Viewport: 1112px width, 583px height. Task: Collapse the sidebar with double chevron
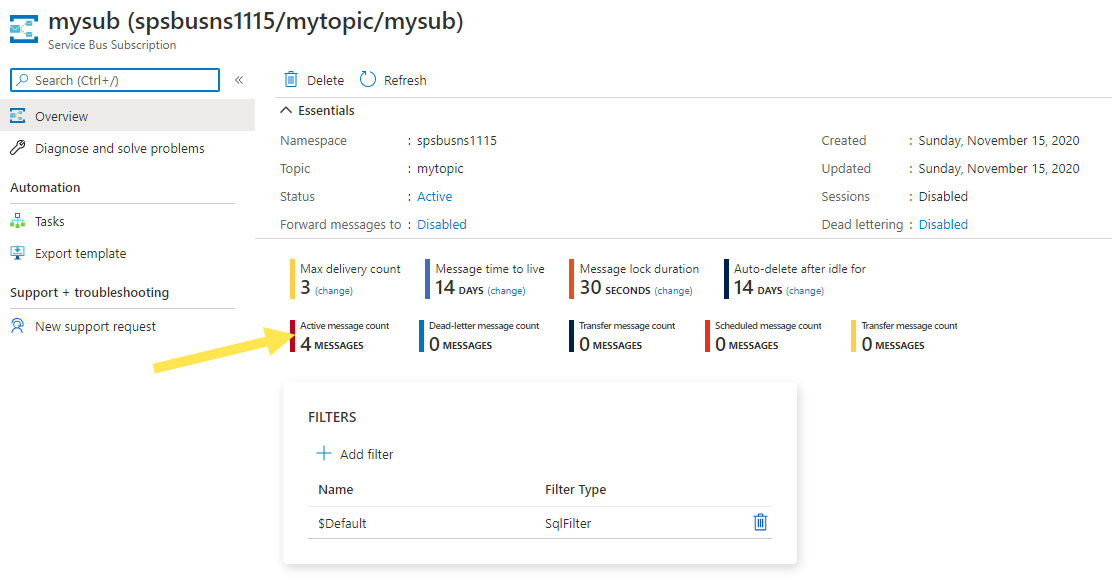239,80
